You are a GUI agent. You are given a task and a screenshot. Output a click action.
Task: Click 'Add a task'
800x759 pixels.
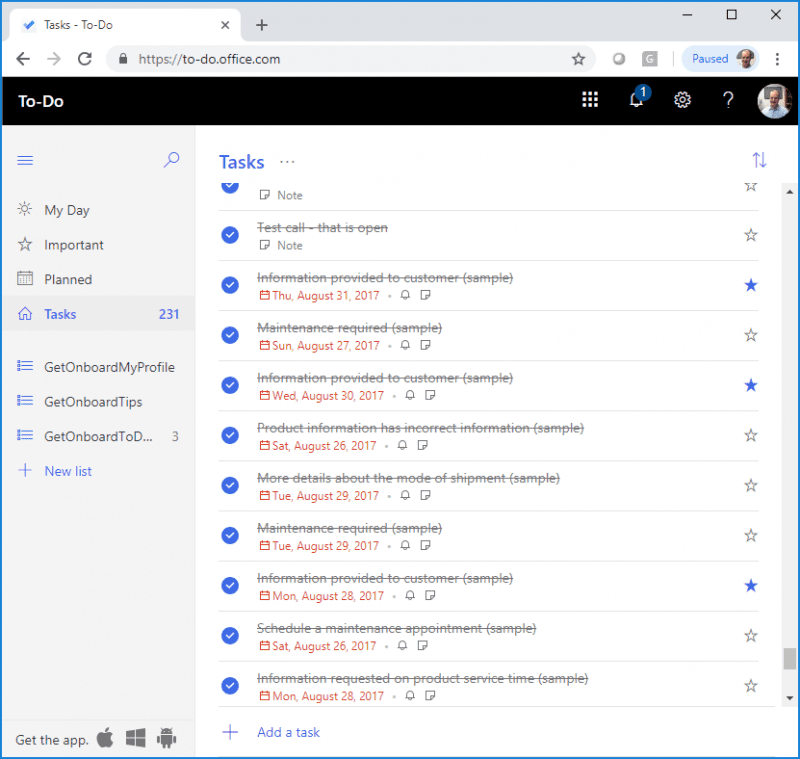288,732
